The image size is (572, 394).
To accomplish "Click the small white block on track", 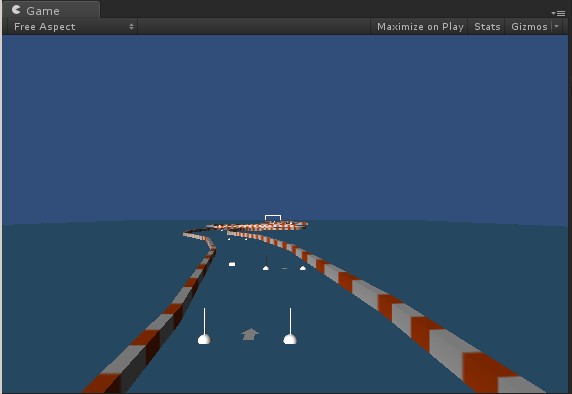I will [x=232, y=264].
